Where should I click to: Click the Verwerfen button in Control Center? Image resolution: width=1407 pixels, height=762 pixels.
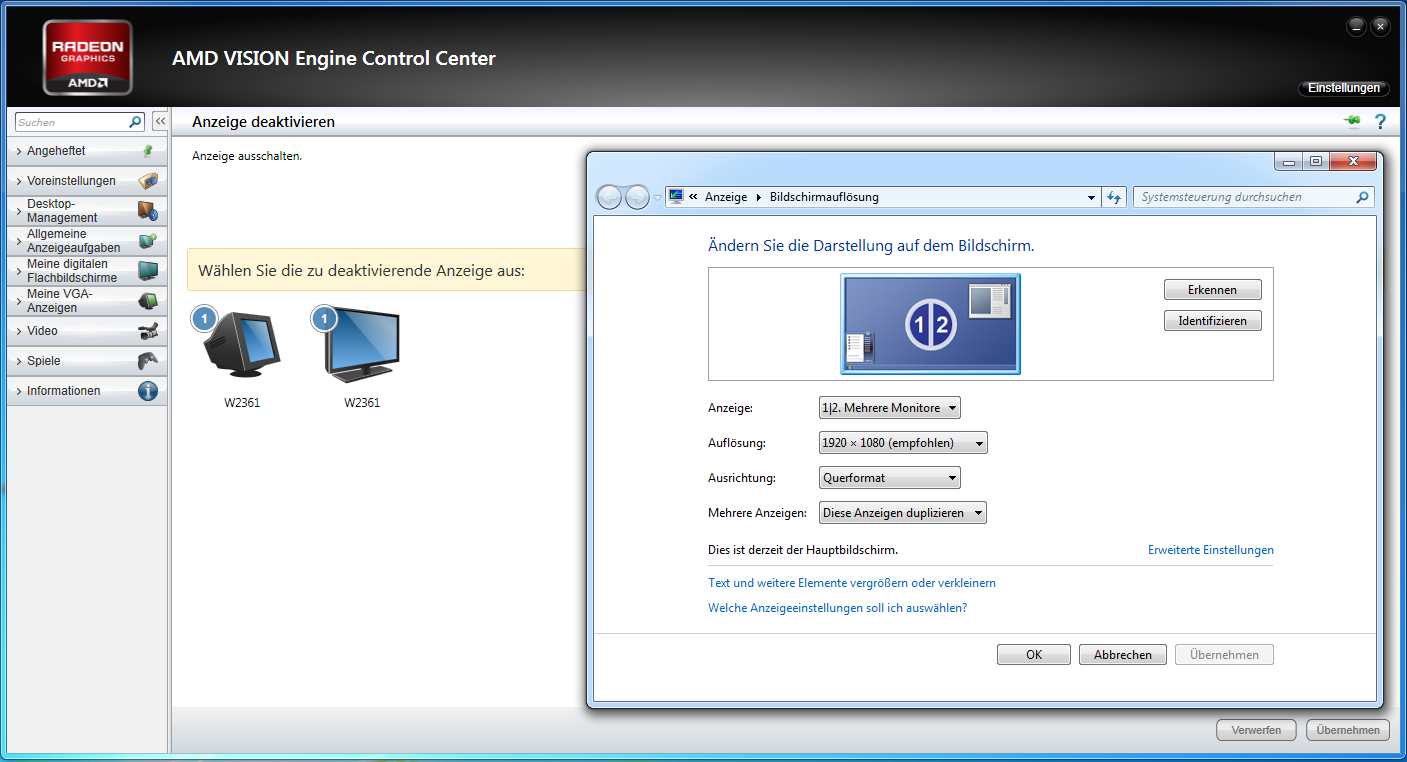(x=1256, y=730)
